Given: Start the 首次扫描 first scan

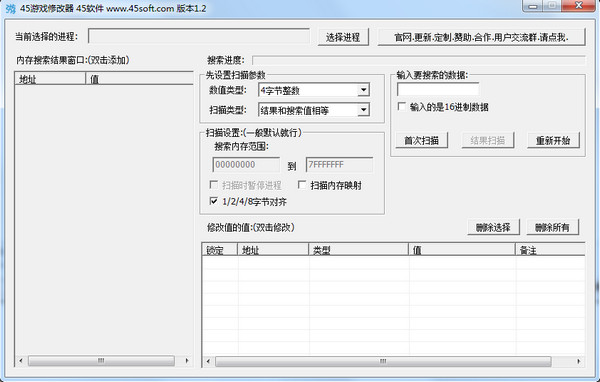Looking at the screenshot, I should (x=421, y=140).
